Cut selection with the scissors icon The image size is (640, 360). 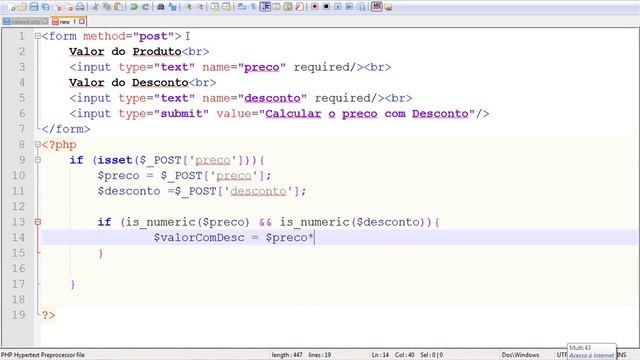click(x=96, y=7)
